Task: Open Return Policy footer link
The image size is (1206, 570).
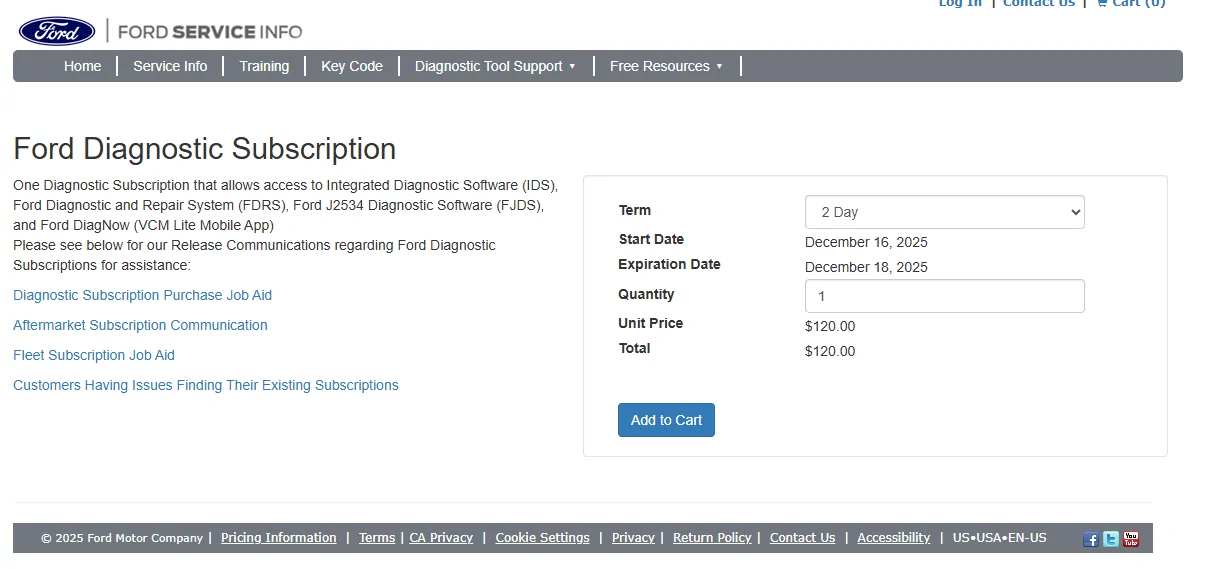Action: pos(712,538)
